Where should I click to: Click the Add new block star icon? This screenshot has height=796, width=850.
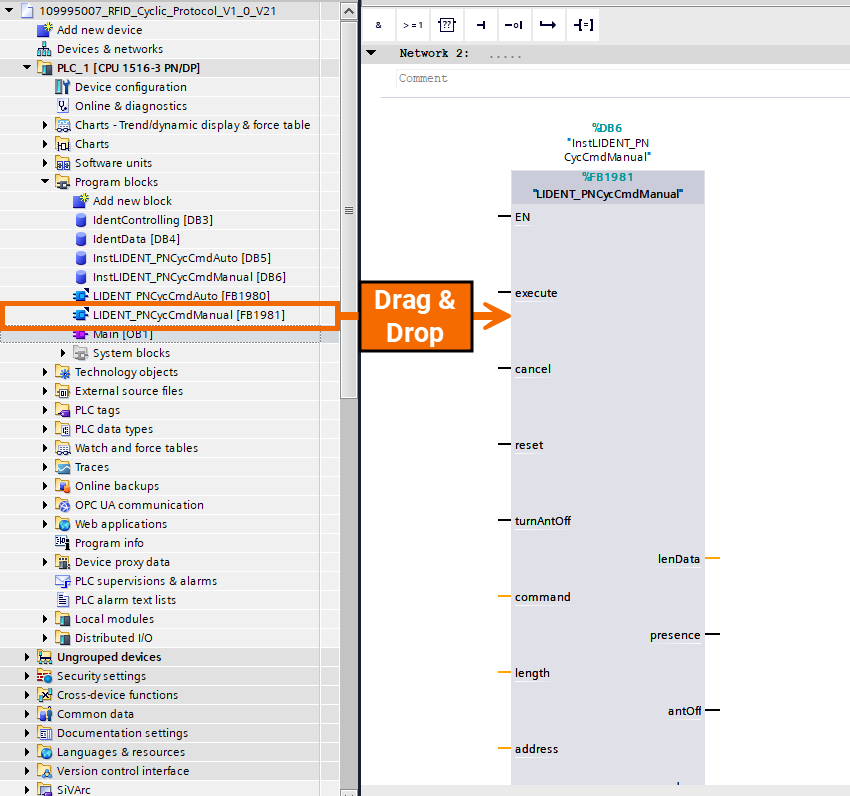pyautogui.click(x=80, y=201)
